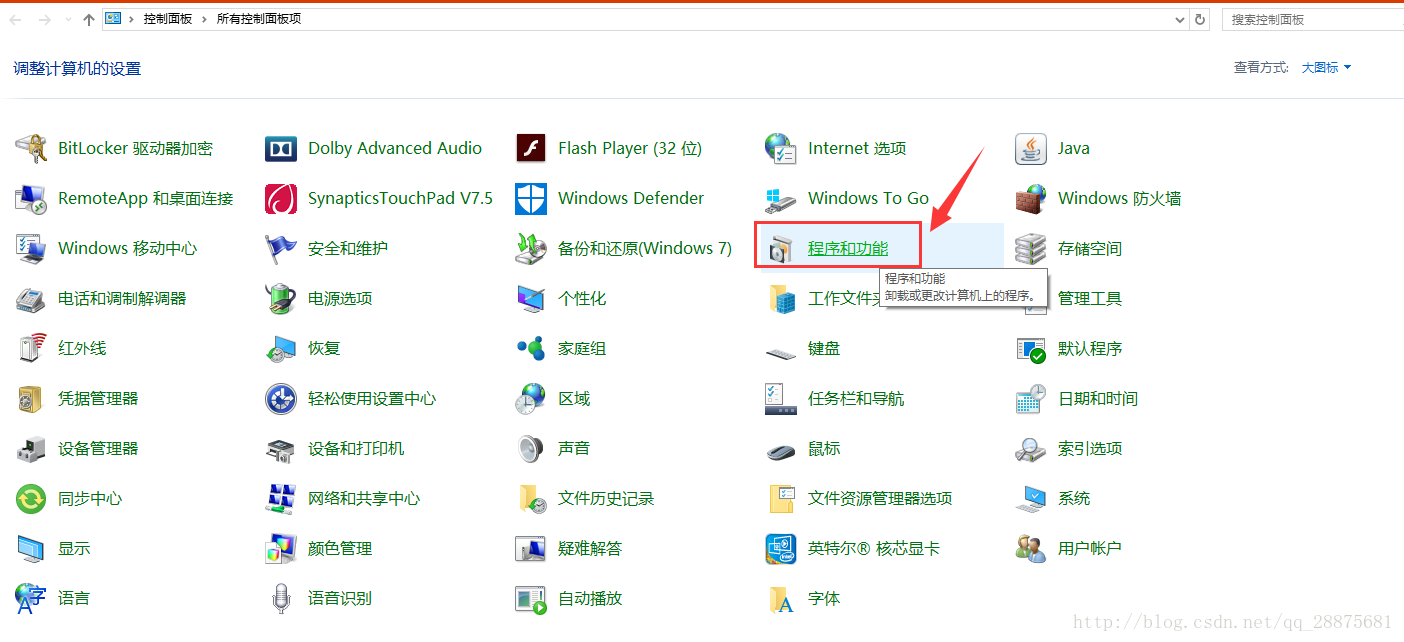Open the 网络和共享中心 link

[364, 498]
